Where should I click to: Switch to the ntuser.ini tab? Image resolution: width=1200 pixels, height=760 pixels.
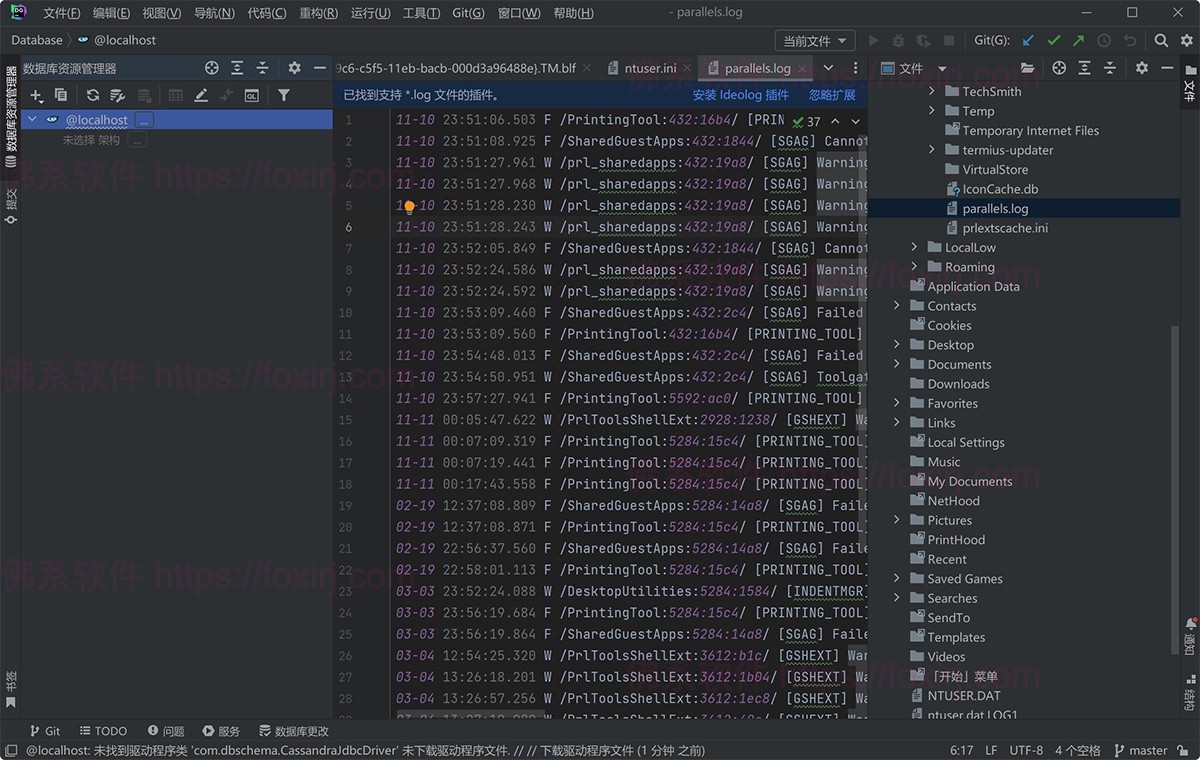(x=652, y=67)
